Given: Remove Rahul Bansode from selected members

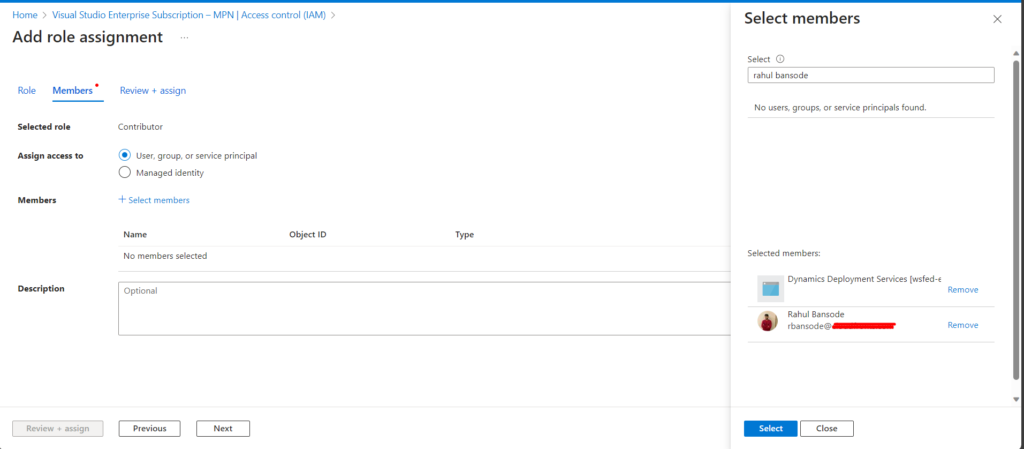Looking at the screenshot, I should [x=963, y=325].
